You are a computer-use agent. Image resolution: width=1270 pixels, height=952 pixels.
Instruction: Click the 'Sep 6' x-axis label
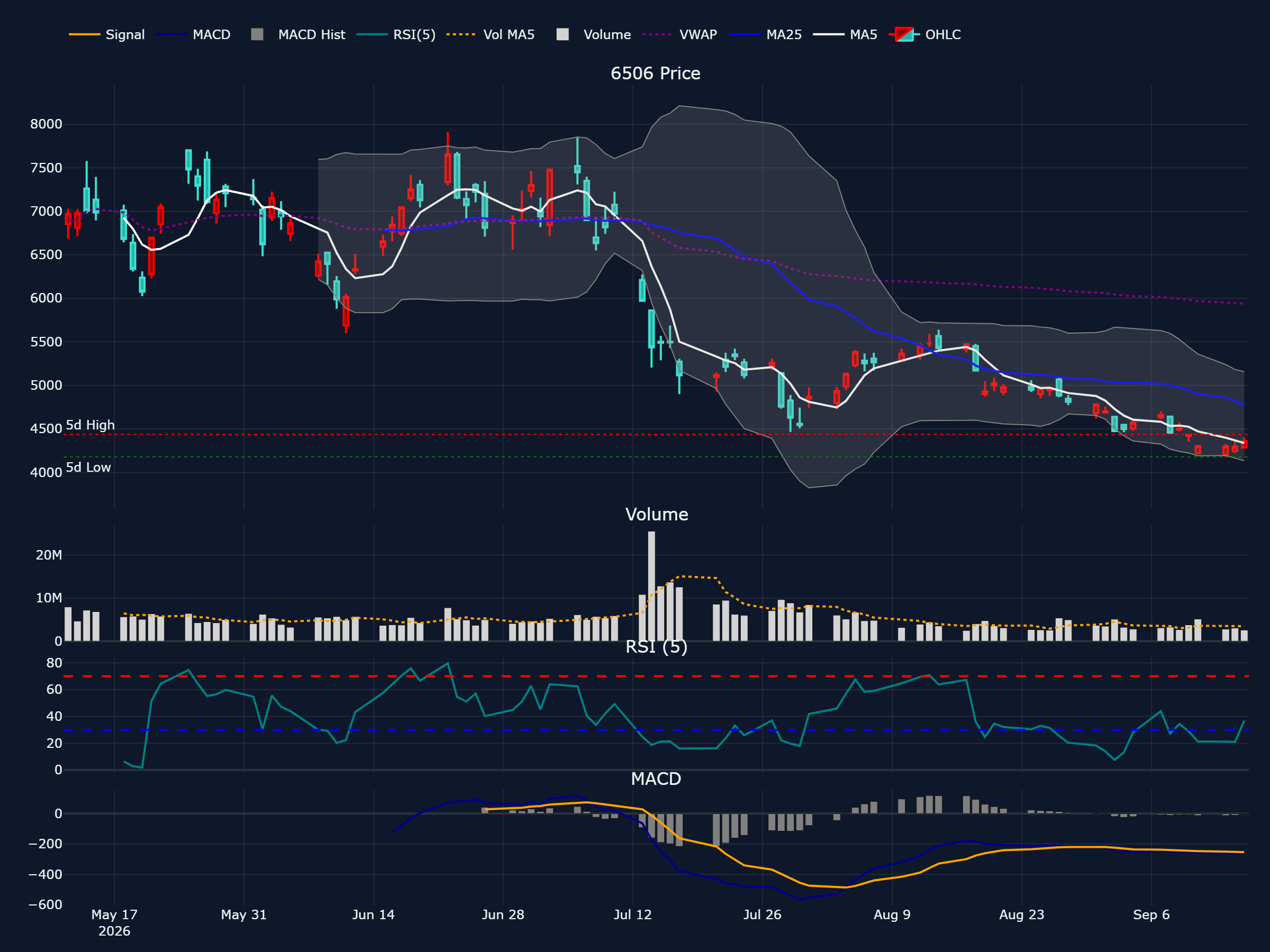click(x=1151, y=914)
